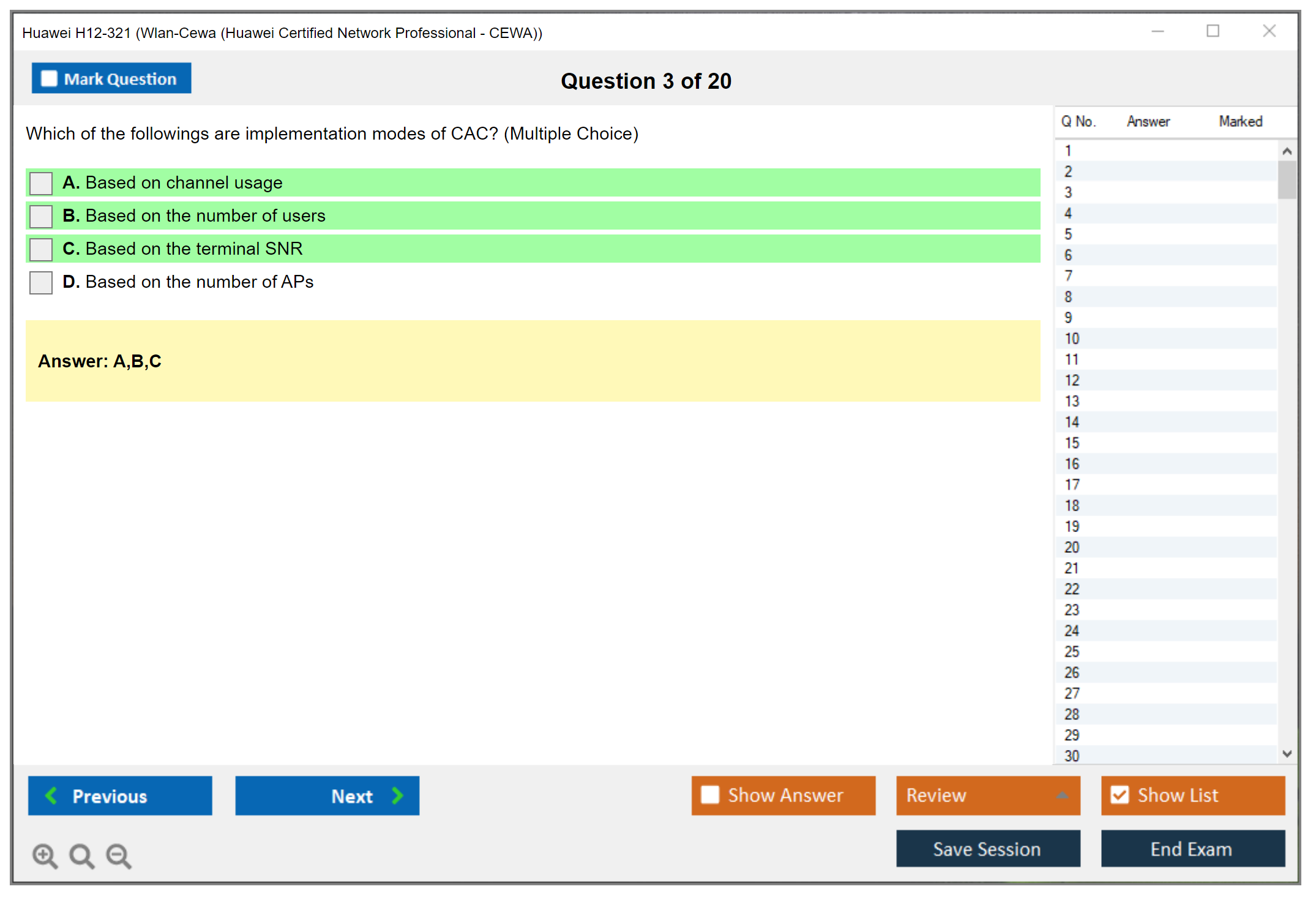Click the End Exam button
Image resolution: width=1316 pixels, height=900 pixels.
click(x=1192, y=849)
